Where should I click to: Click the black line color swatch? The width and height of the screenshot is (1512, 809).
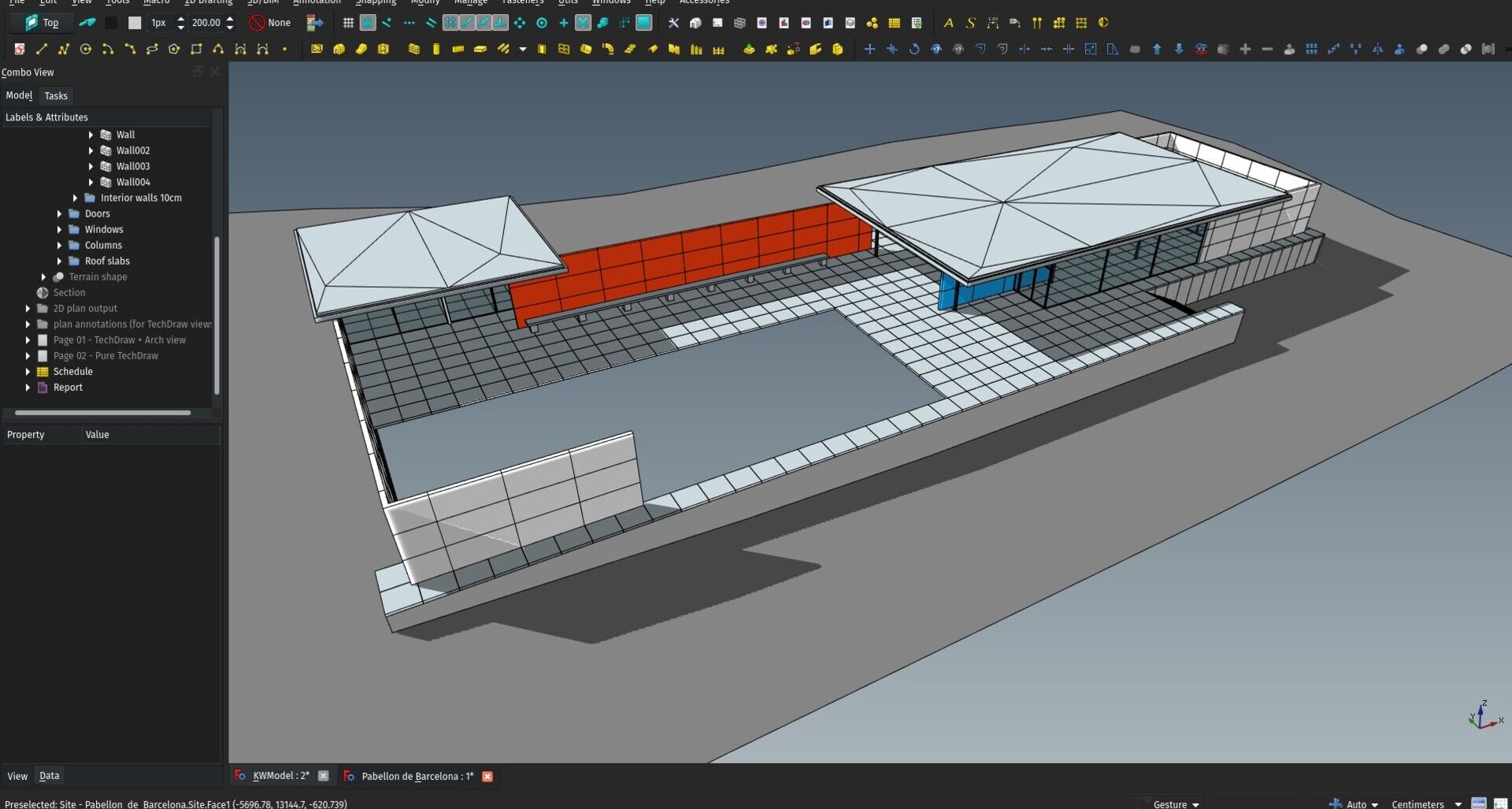click(111, 23)
